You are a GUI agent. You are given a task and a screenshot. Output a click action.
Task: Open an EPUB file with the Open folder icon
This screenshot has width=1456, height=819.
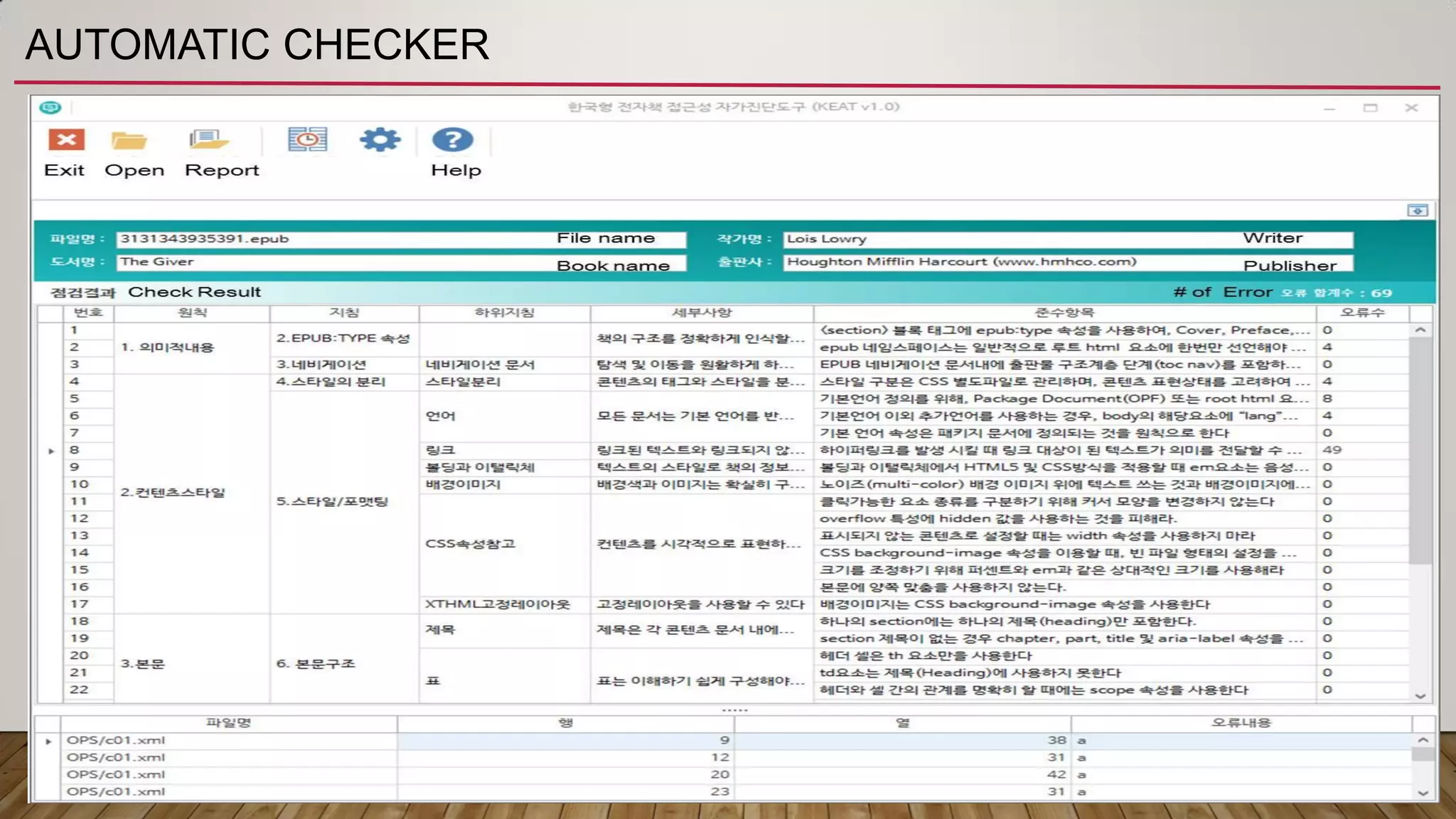pyautogui.click(x=129, y=140)
